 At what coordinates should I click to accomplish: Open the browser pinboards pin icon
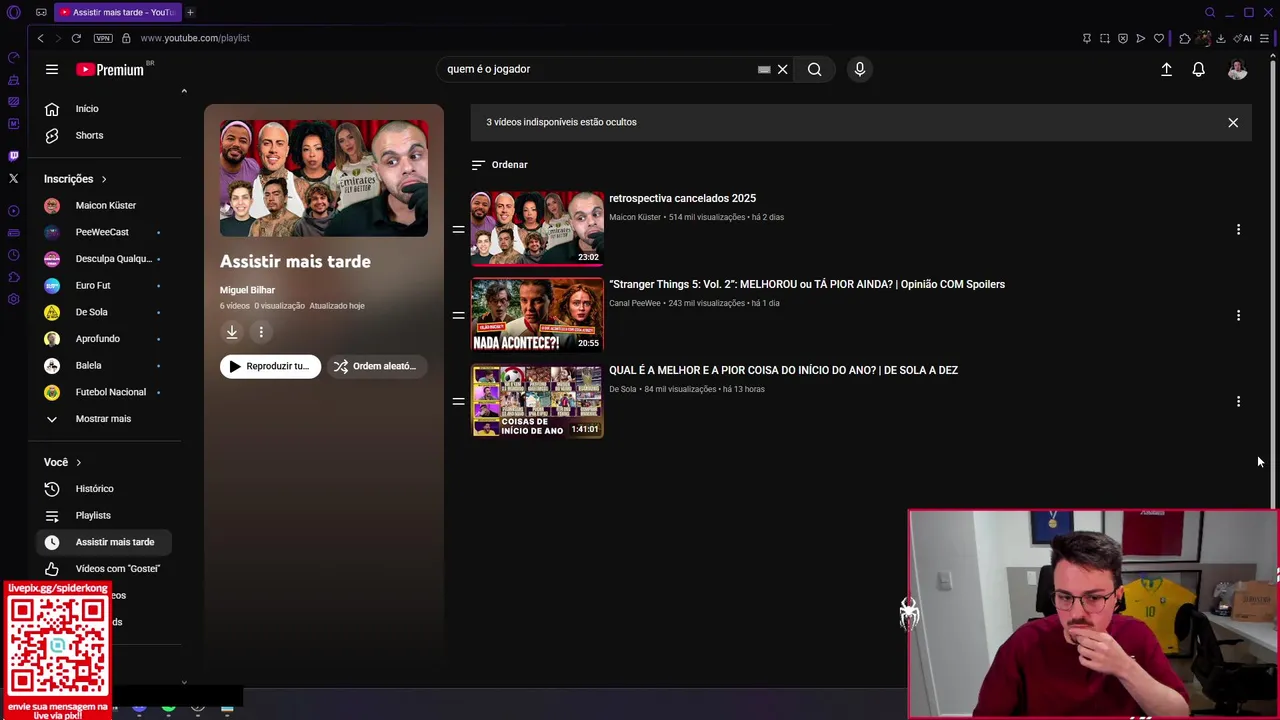tap(1087, 38)
